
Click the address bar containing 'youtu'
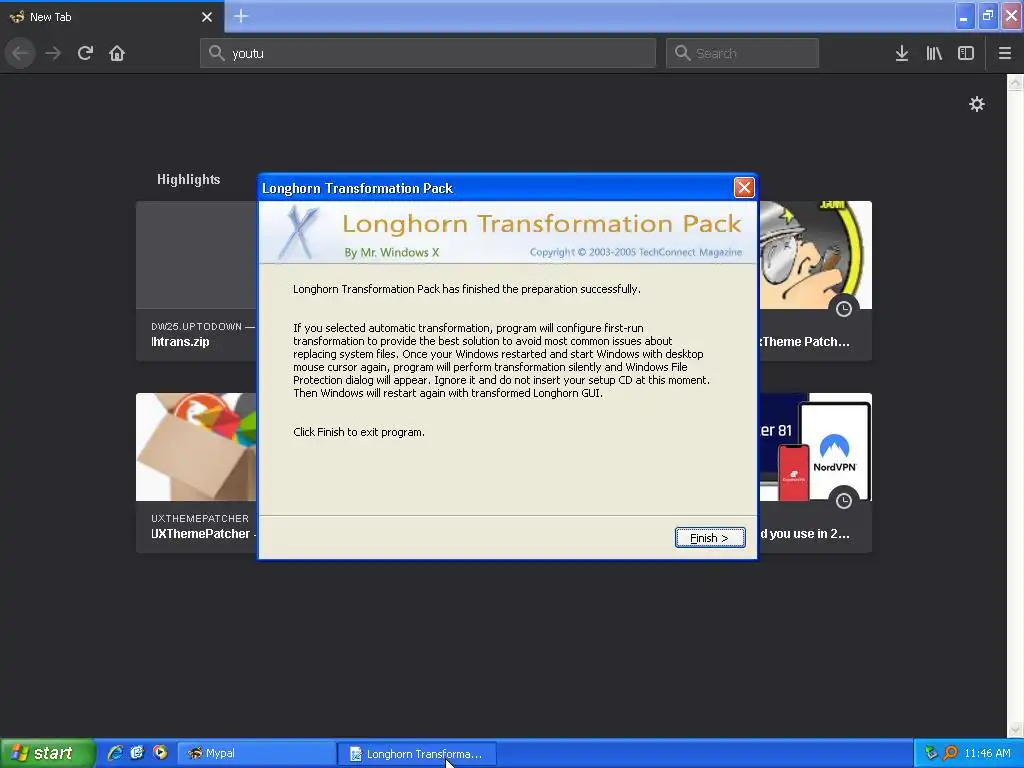(x=428, y=53)
